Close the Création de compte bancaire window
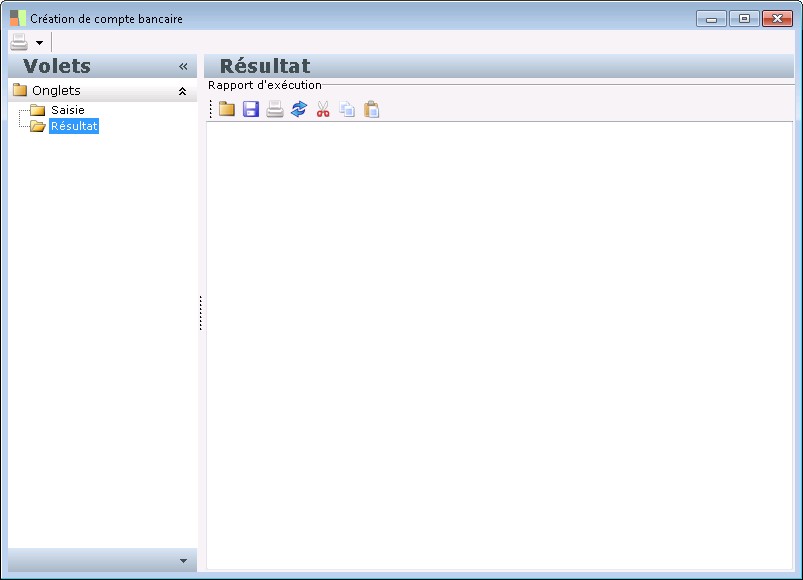 coord(777,19)
